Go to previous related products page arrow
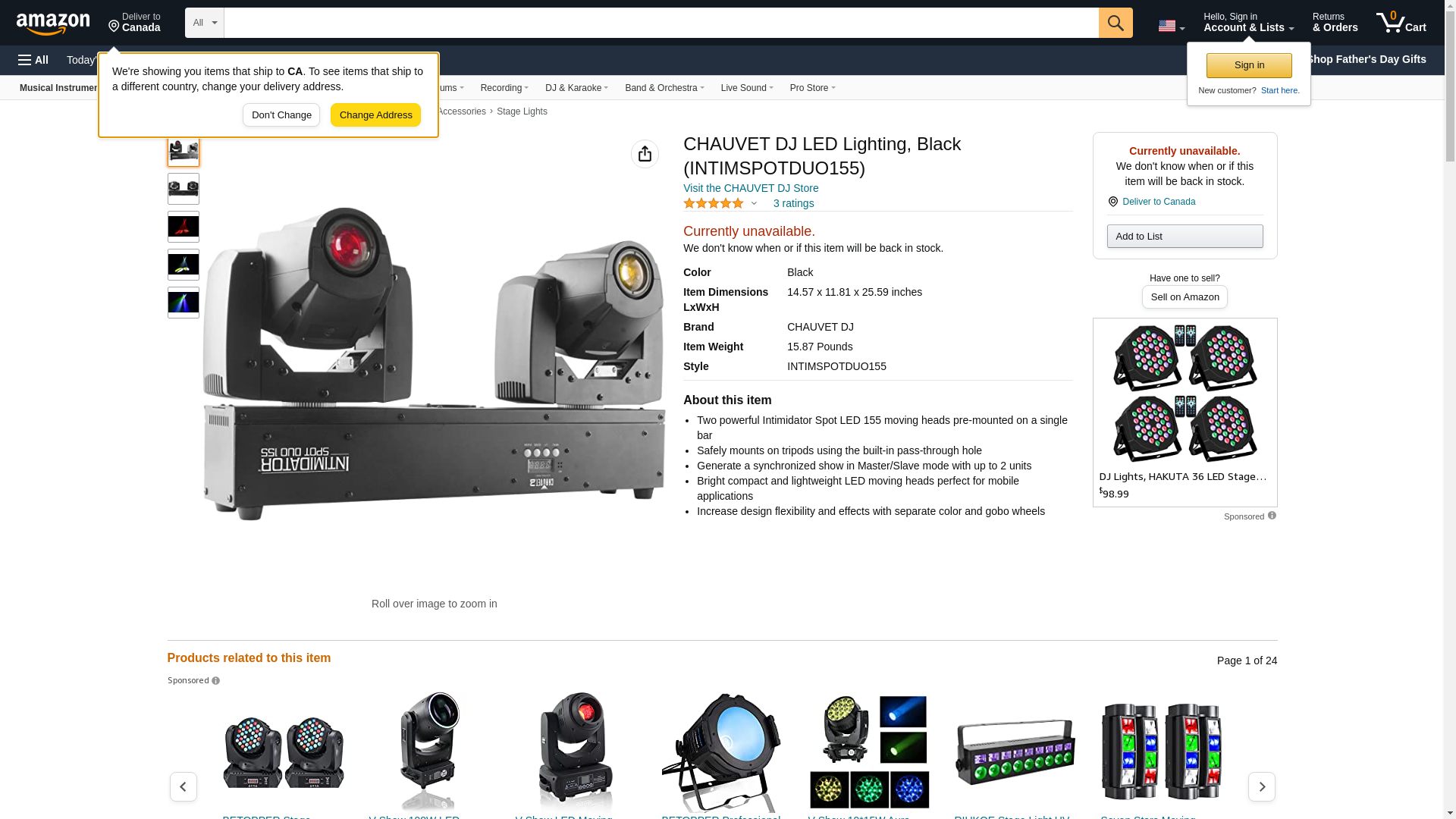Viewport: 1456px width, 819px height. [183, 786]
